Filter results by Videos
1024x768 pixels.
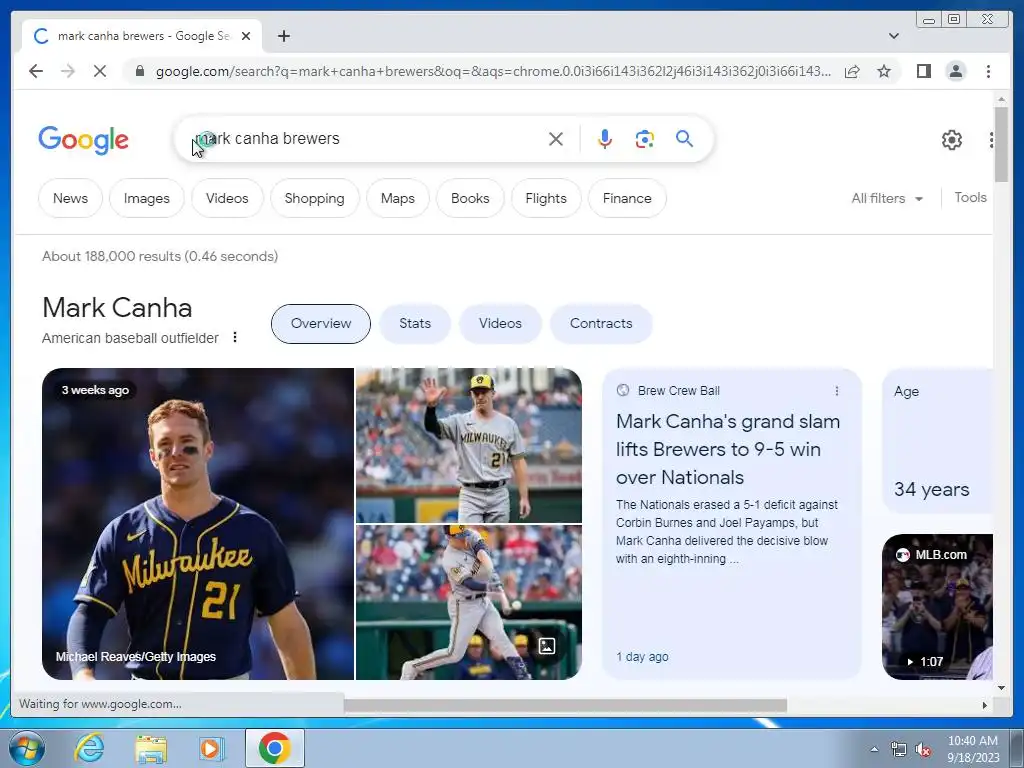point(227,198)
